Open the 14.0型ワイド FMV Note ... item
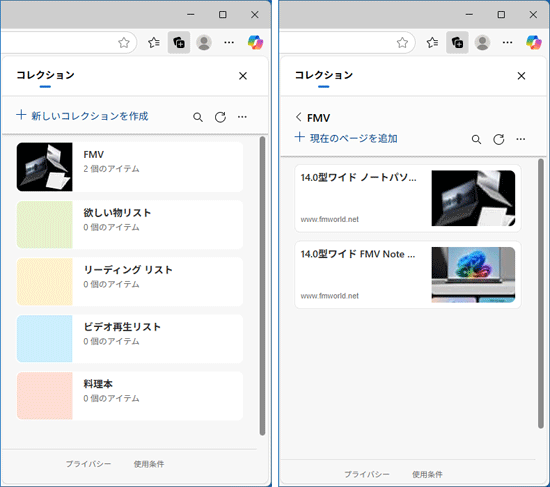Viewport: 550px width, 487px height. (x=408, y=275)
